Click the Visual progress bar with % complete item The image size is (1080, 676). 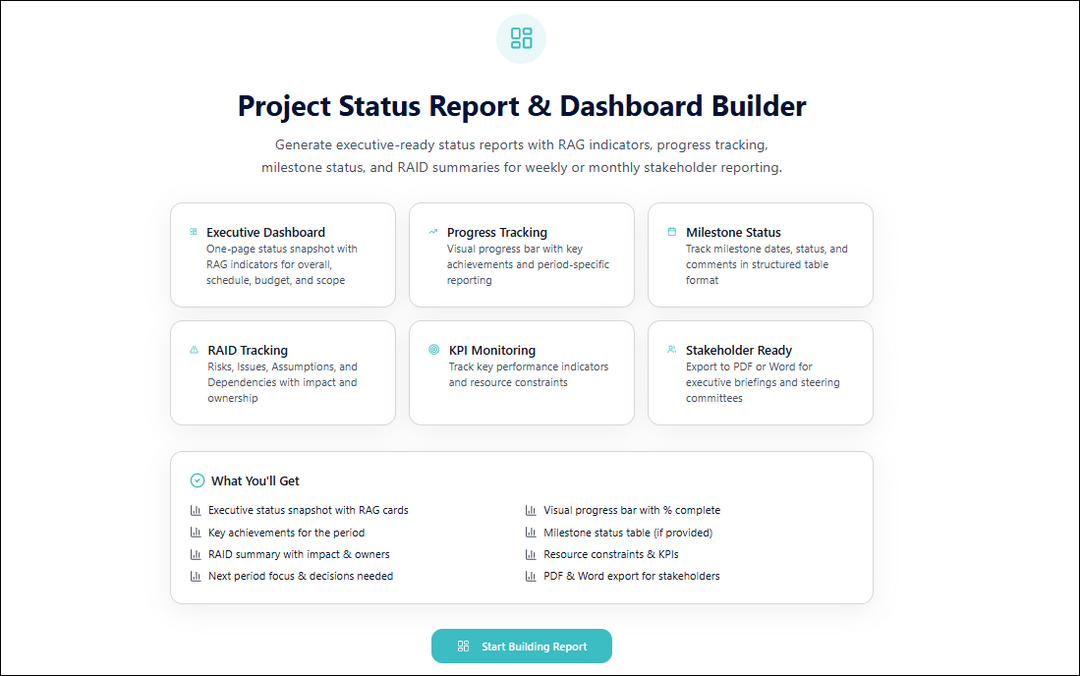630,510
